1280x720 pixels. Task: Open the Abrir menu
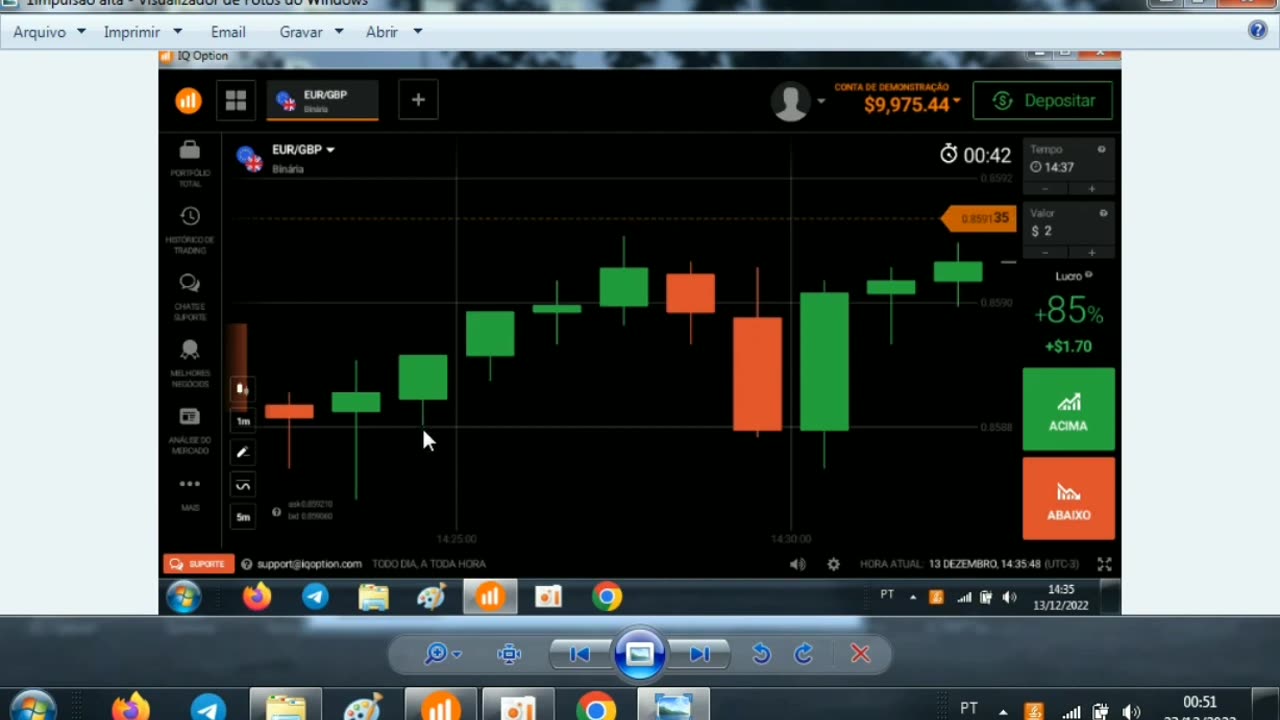coord(393,32)
